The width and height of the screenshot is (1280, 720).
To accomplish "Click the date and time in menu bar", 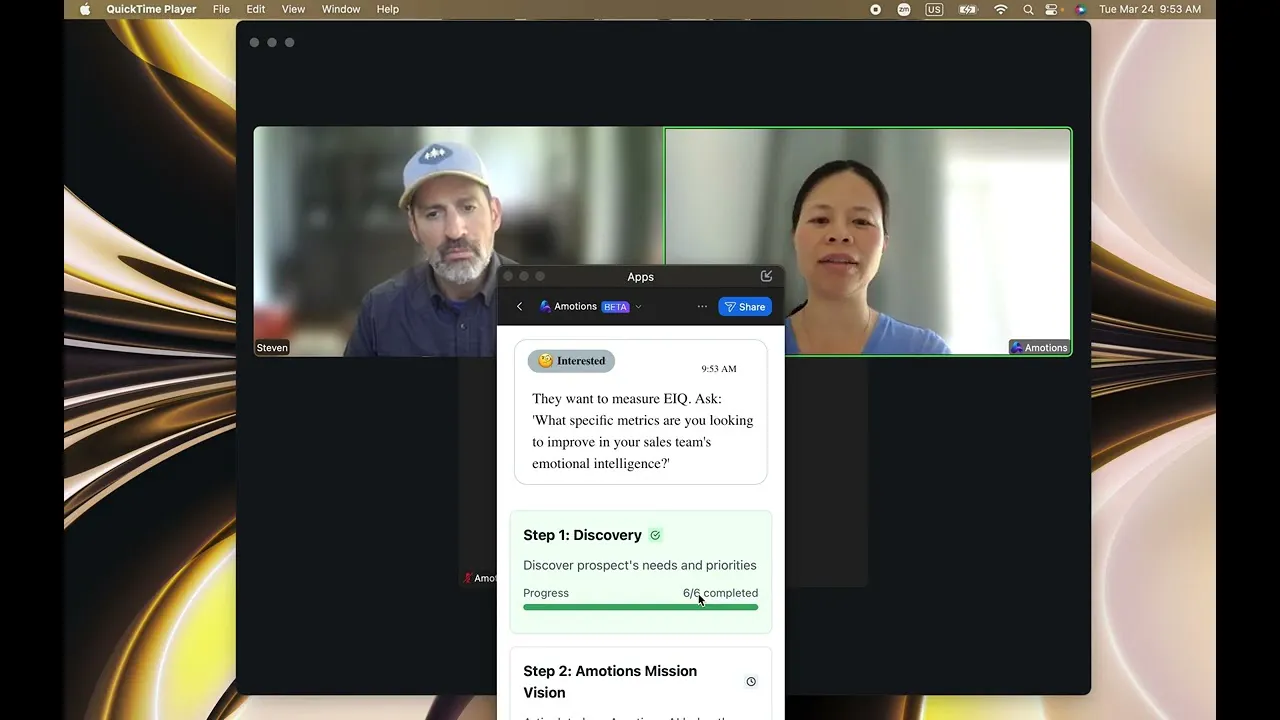I will pyautogui.click(x=1150, y=9).
